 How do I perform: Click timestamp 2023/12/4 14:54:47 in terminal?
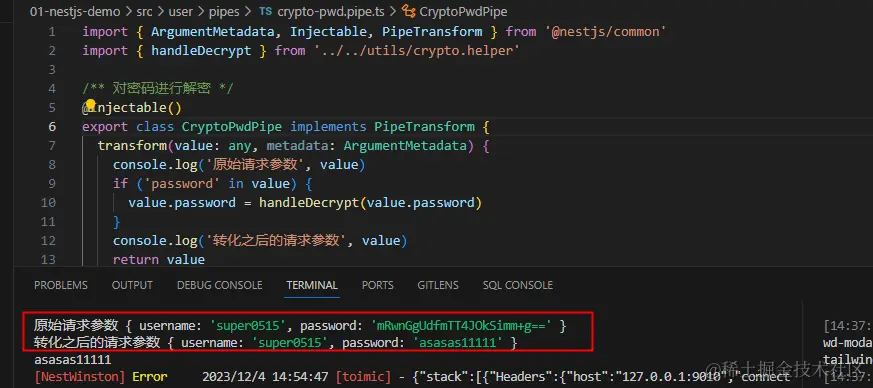pyautogui.click(x=266, y=377)
